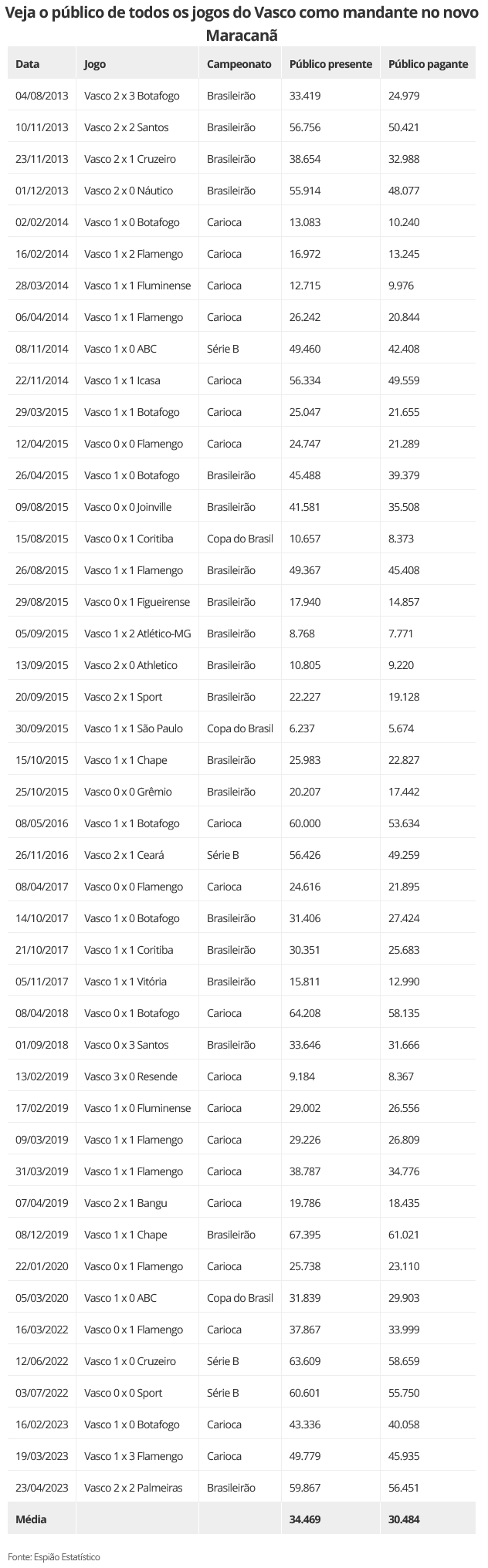Click the paying attendance value 61.021

pos(404,1235)
